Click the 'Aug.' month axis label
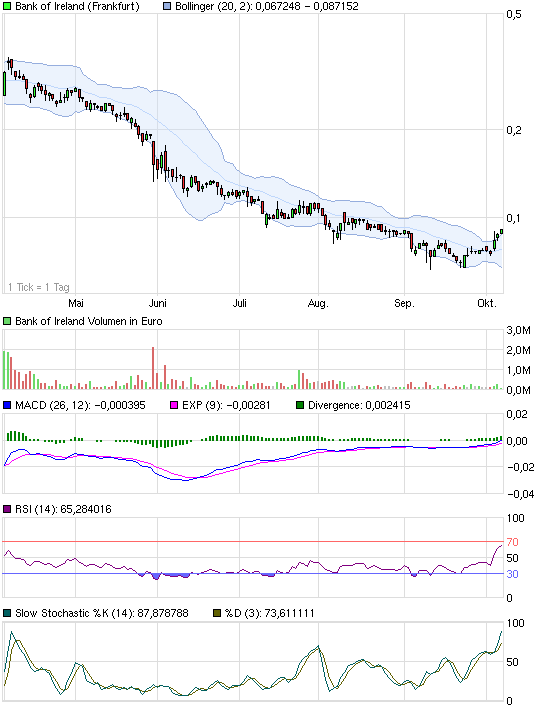The height and width of the screenshot is (710, 545). click(x=318, y=303)
